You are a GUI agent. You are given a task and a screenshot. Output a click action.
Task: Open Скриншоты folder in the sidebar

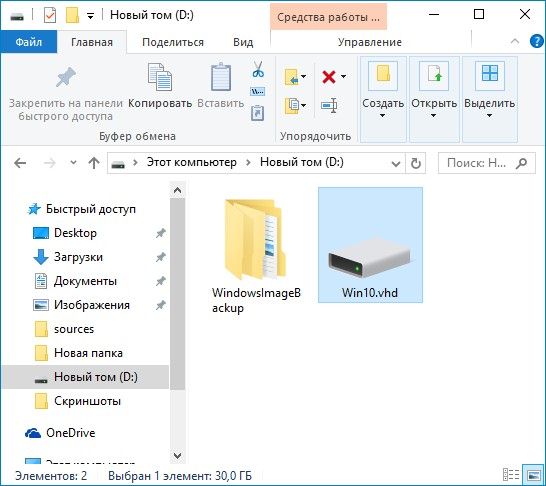pos(87,401)
